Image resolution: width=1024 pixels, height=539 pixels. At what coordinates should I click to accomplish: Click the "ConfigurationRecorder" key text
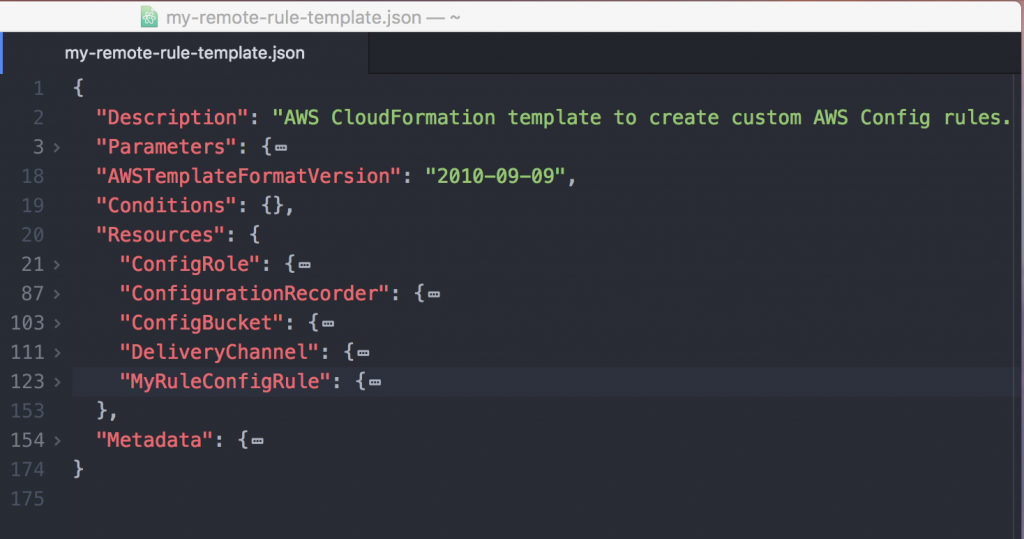coord(255,294)
